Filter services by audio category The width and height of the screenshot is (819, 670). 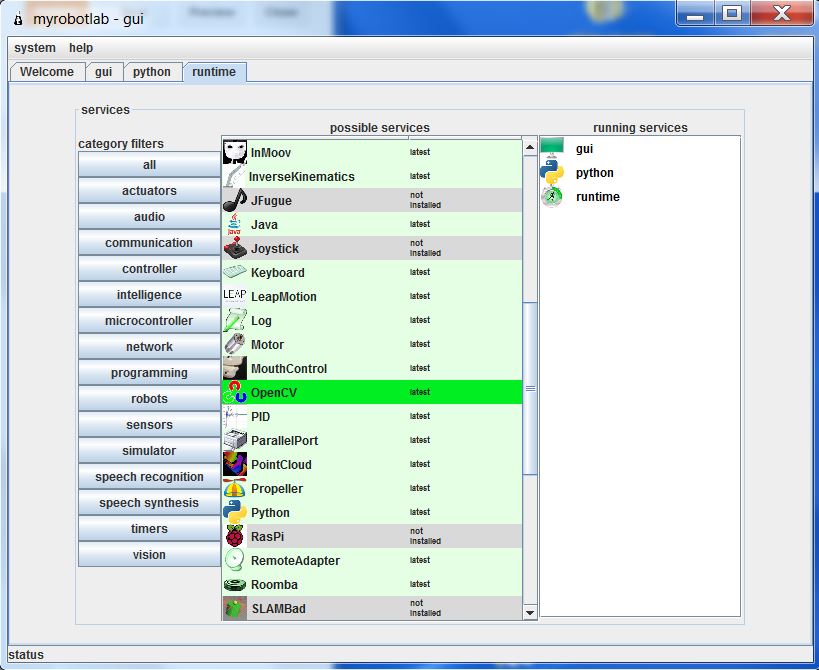click(x=149, y=217)
